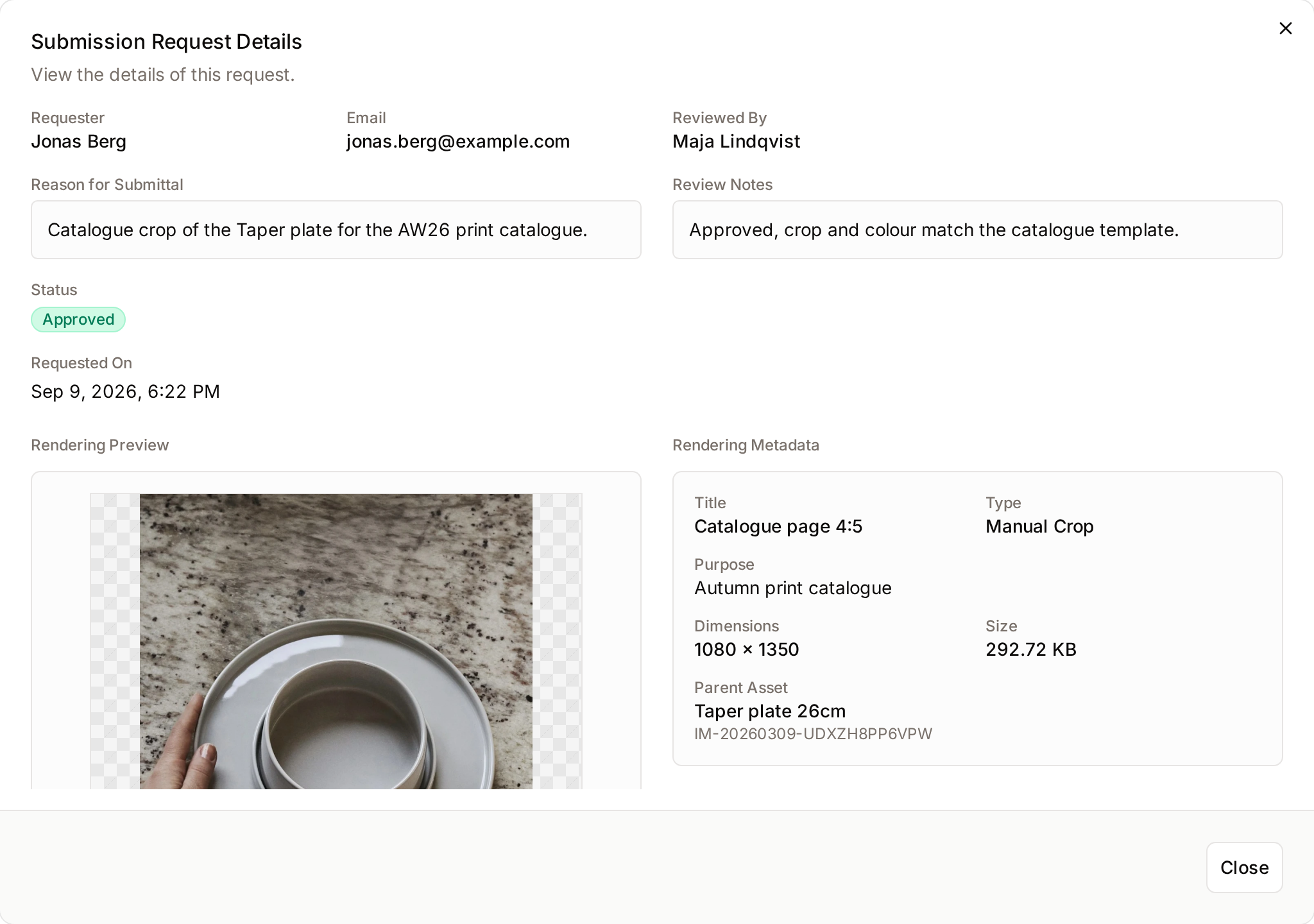1314x924 pixels.
Task: Open the rendering preview image
Action: coord(336,641)
